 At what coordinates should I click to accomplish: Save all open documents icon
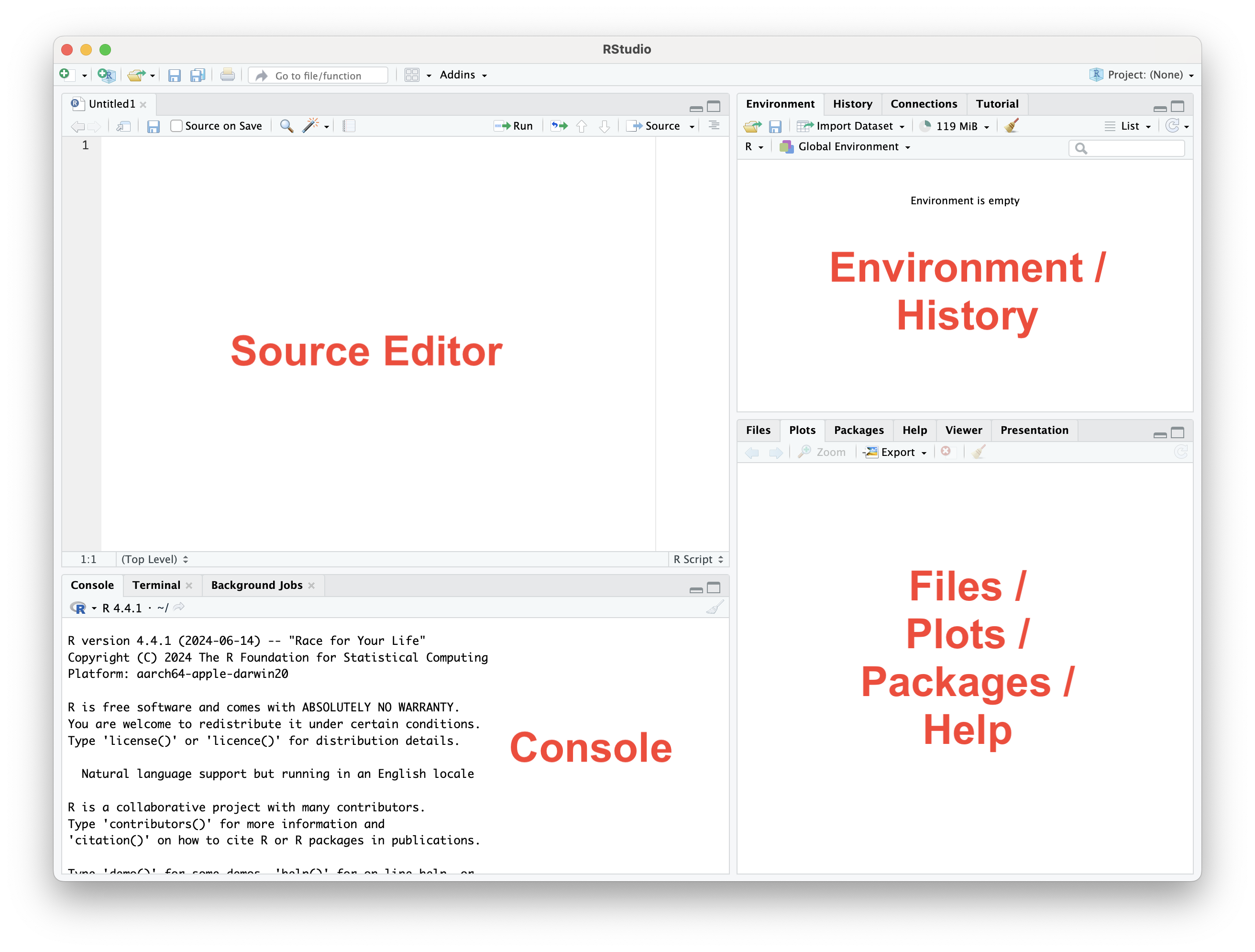(198, 76)
